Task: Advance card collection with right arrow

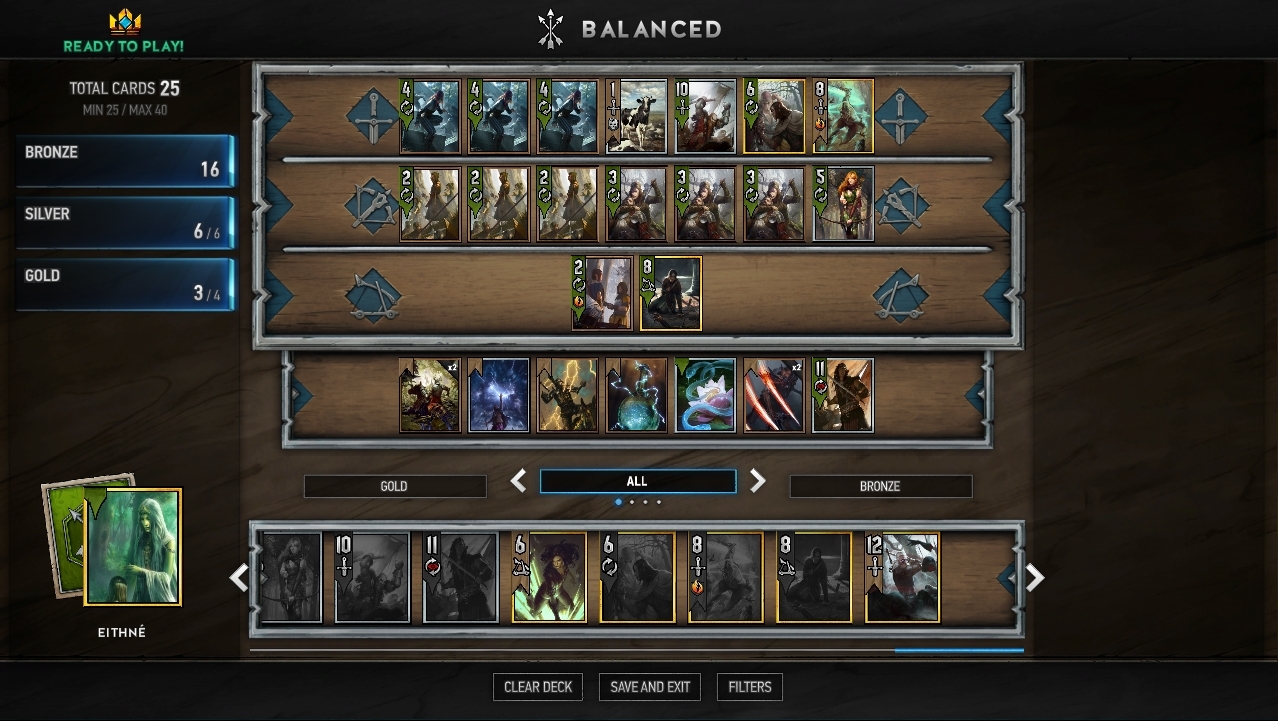Action: [1035, 577]
